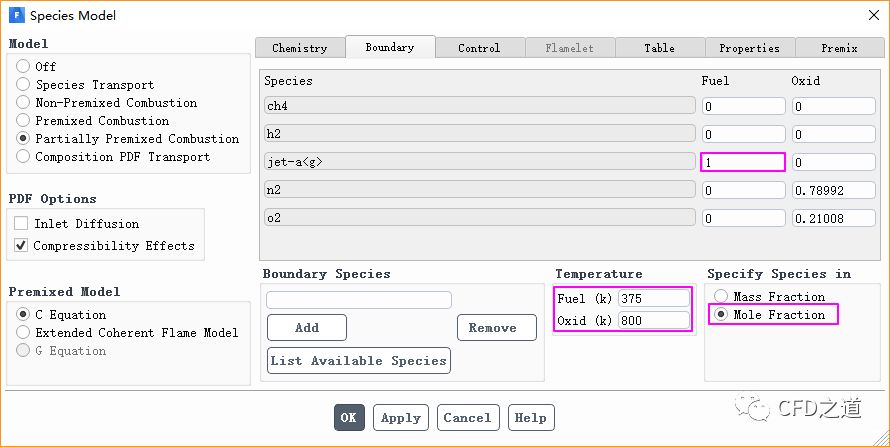890x447 pixels.
Task: Click the Fluent icon in title bar
Action: 16,15
